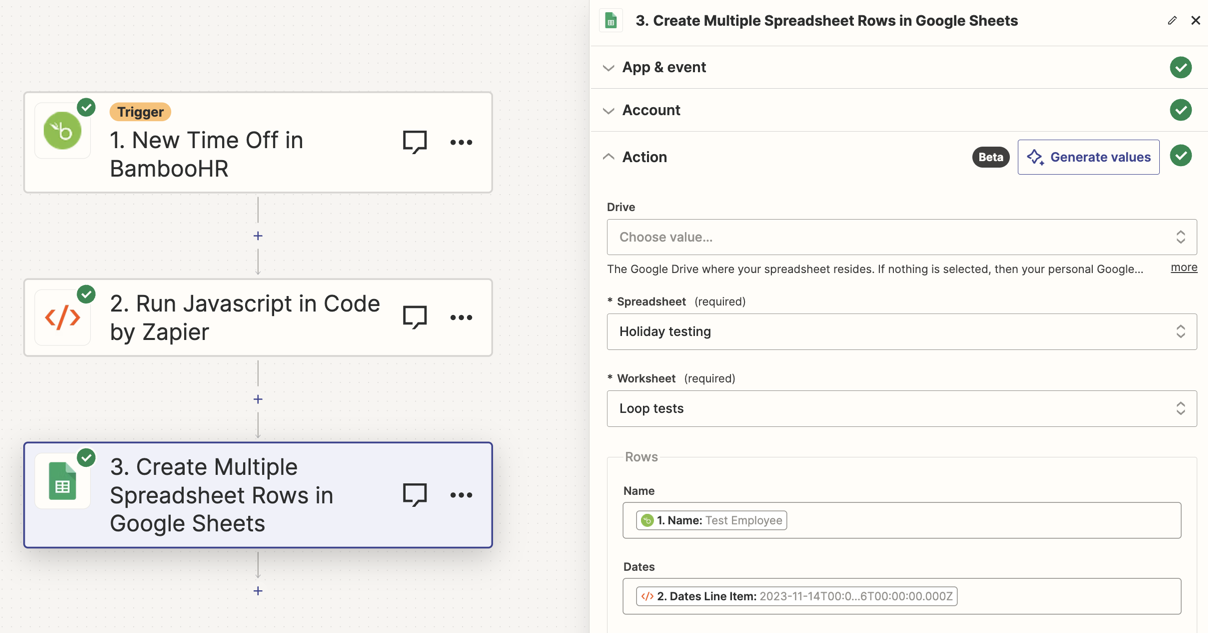This screenshot has width=1208, height=633.
Task: Open comments for New Time Off step
Action: click(415, 142)
